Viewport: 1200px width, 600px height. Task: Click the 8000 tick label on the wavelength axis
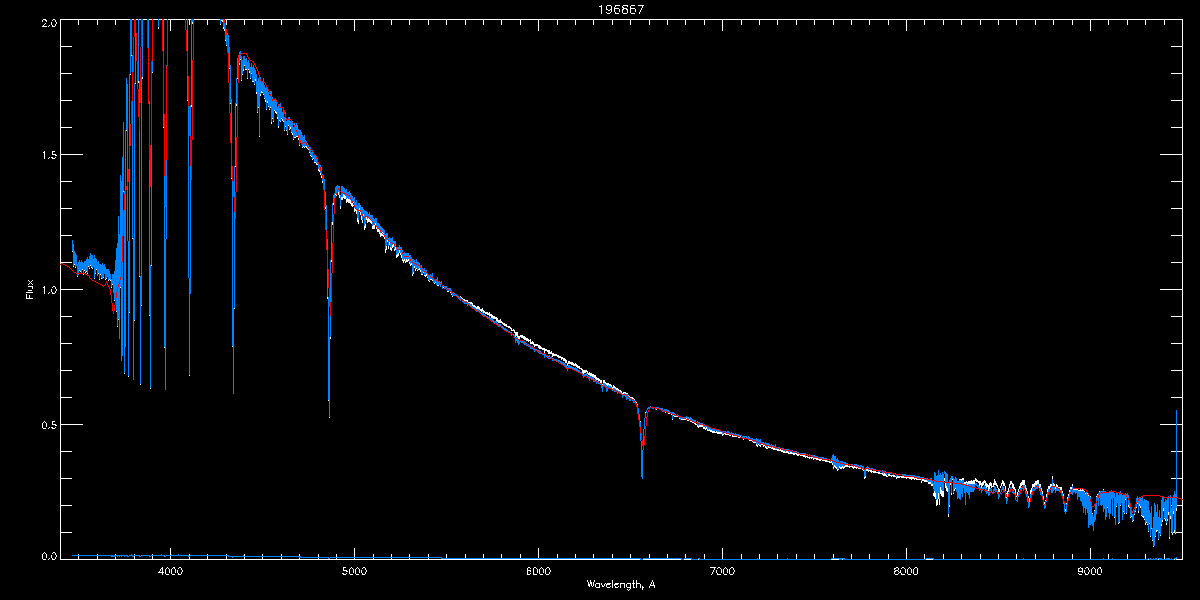click(x=906, y=572)
